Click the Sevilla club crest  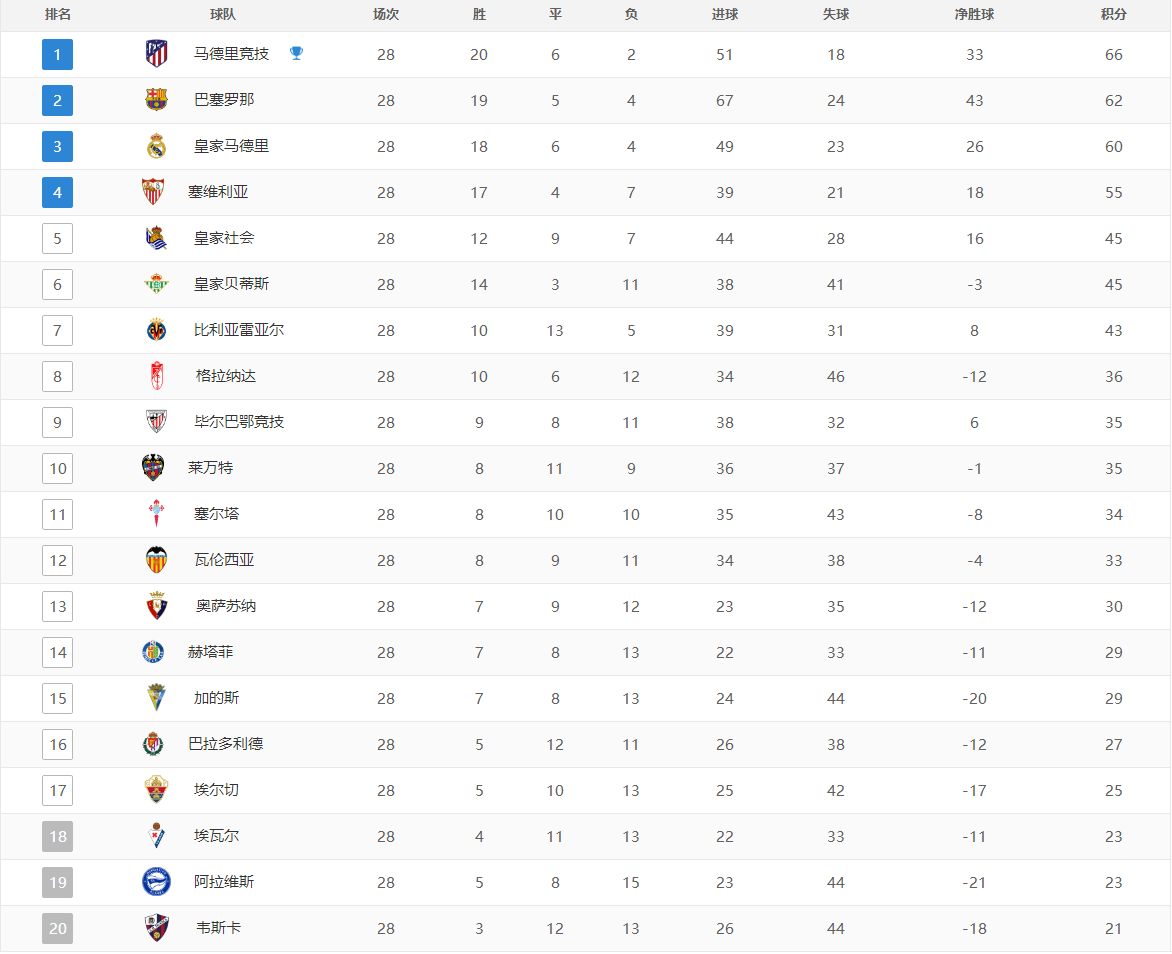[x=153, y=192]
